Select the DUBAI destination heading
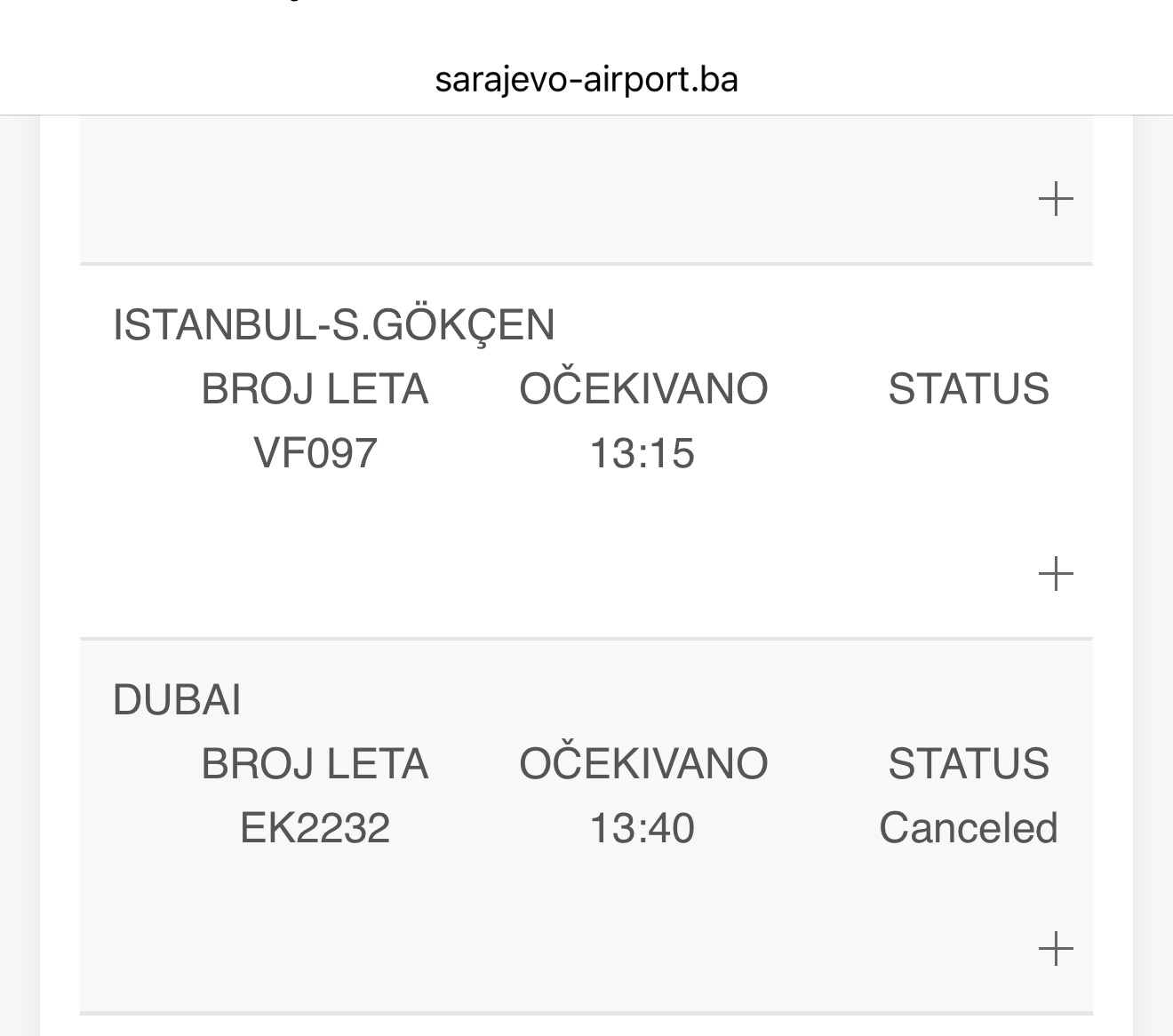 (x=177, y=700)
